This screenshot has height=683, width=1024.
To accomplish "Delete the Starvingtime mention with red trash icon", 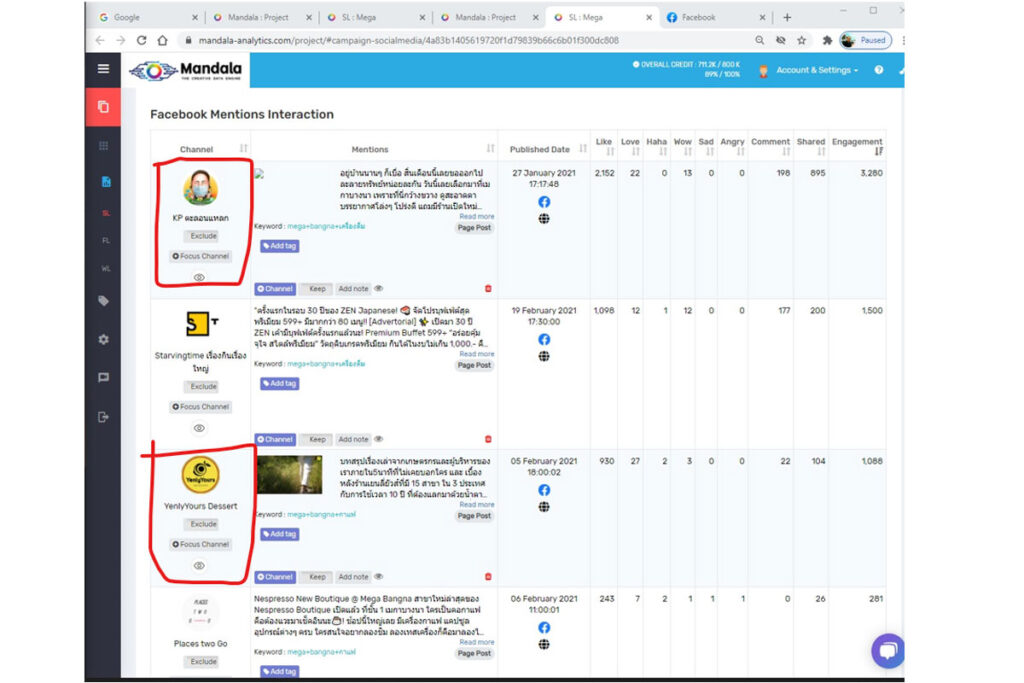I will [x=488, y=439].
